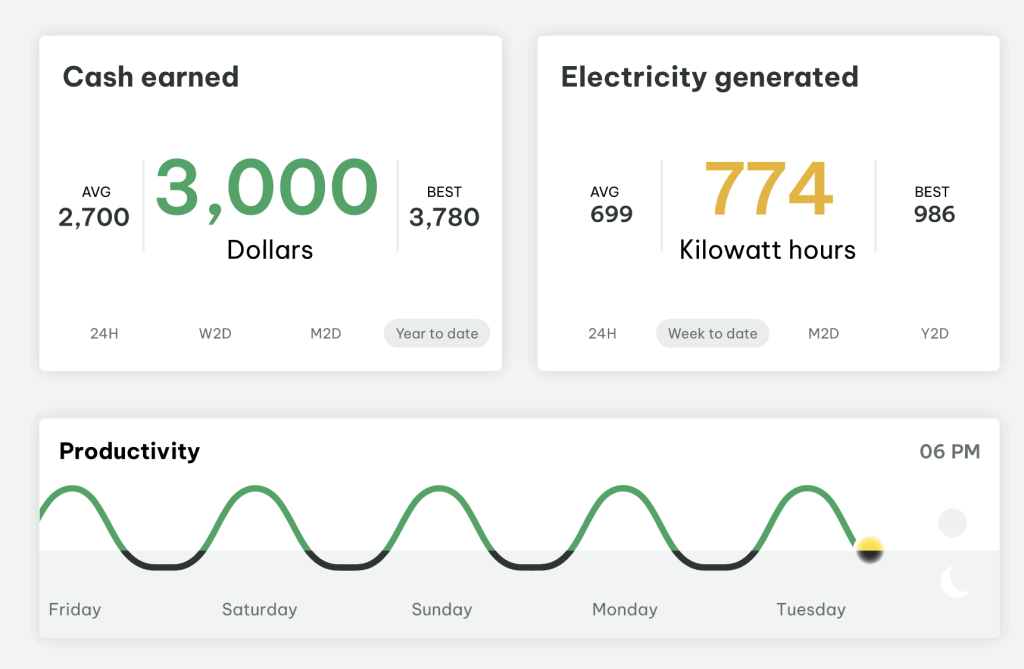Select Monday on the timeline

pyautogui.click(x=624, y=609)
